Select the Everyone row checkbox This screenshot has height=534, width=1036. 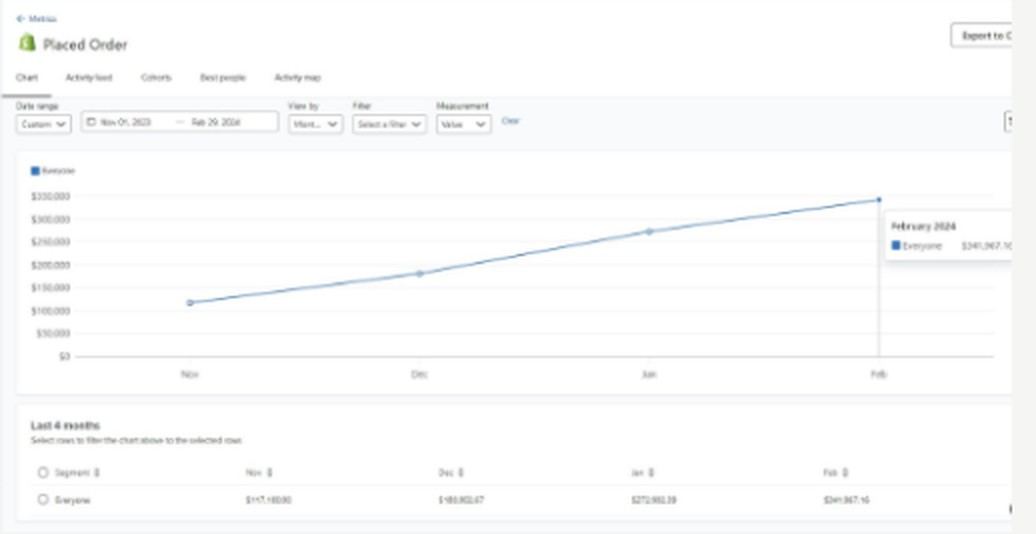click(43, 500)
